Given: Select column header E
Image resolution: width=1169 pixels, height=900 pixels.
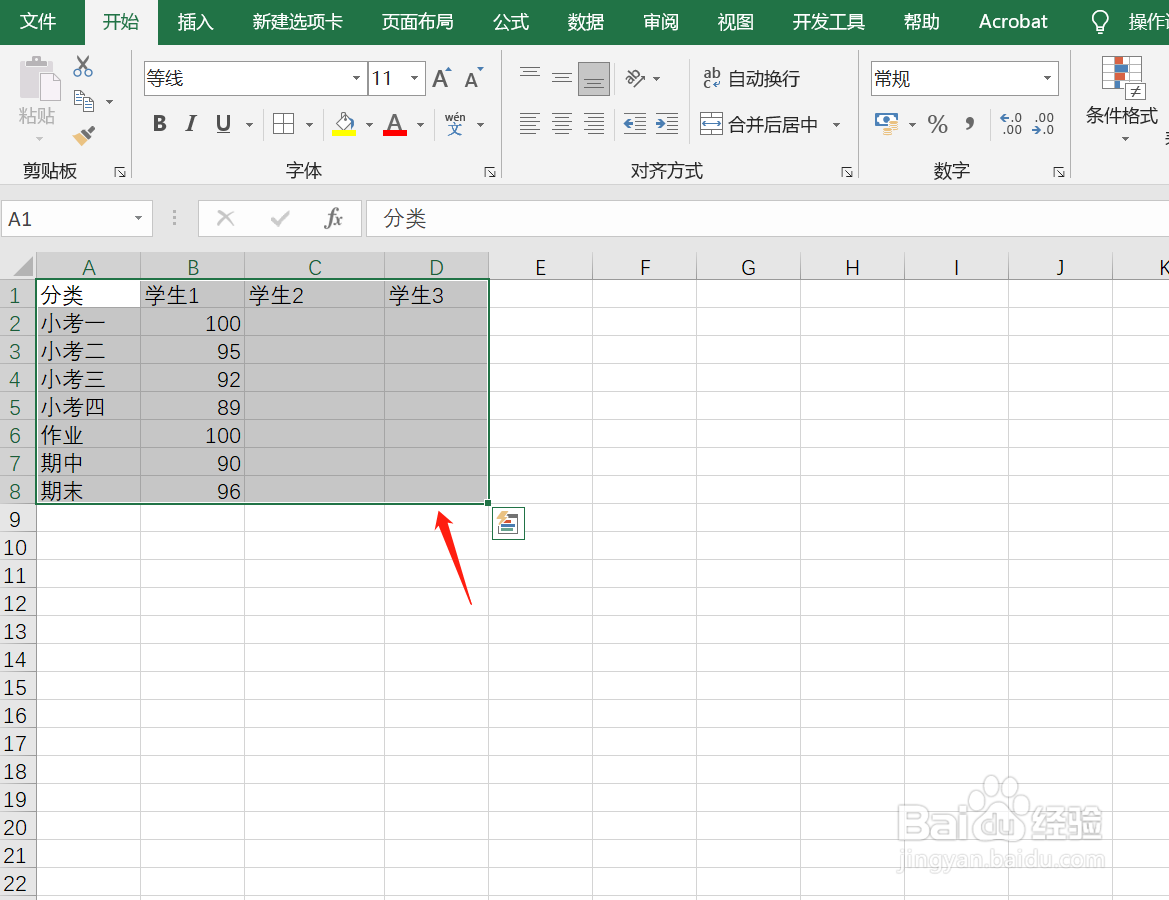Looking at the screenshot, I should tap(541, 267).
